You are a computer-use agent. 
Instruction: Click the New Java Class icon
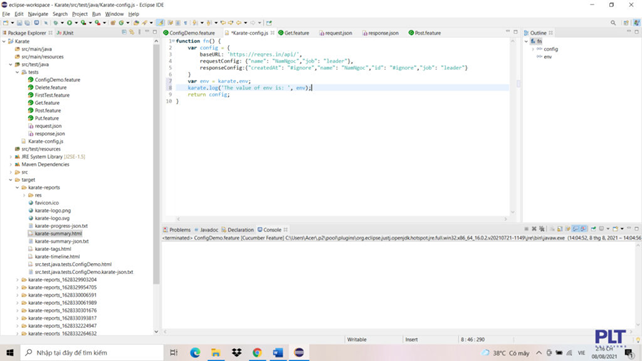tap(121, 23)
